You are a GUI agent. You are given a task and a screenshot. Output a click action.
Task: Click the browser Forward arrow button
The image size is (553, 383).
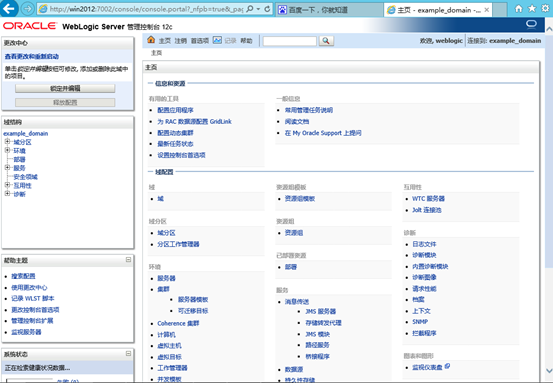tap(28, 9)
